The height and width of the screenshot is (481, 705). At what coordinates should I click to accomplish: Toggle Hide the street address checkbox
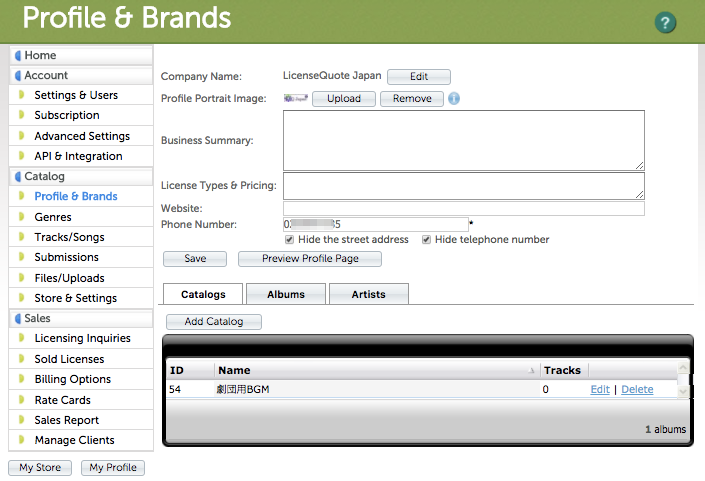coord(290,240)
